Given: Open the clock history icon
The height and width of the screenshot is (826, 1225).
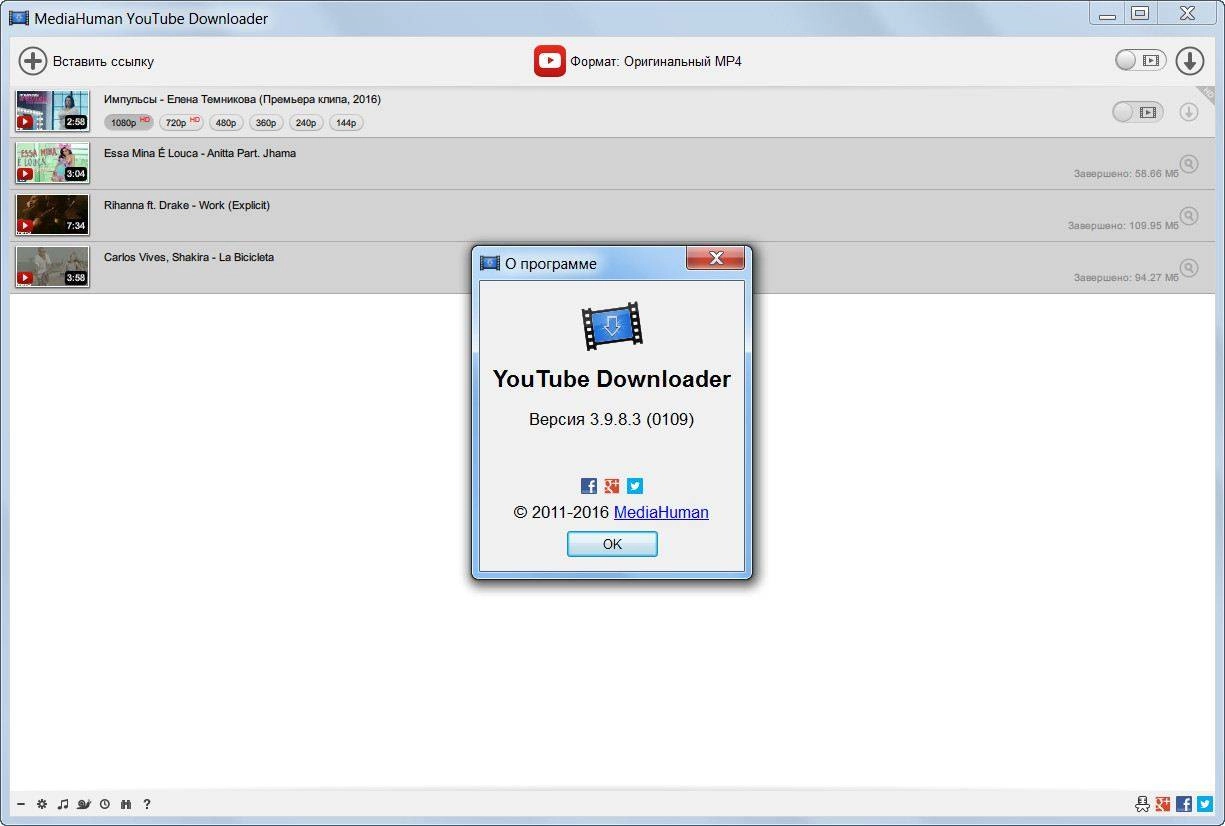Looking at the screenshot, I should [105, 804].
